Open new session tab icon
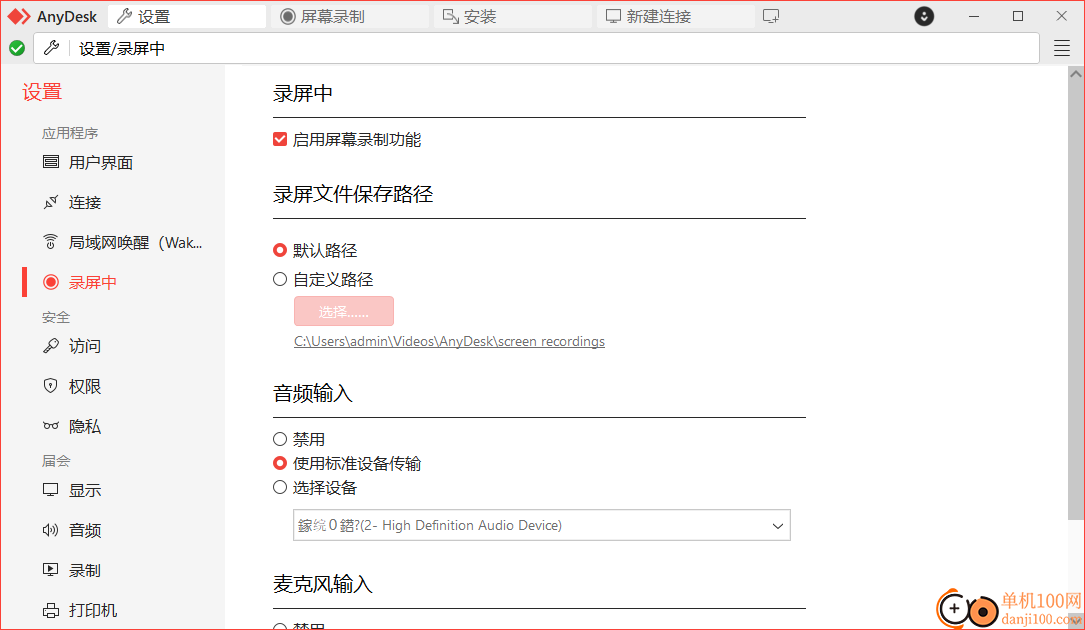Viewport: 1085px width, 630px height. click(771, 16)
